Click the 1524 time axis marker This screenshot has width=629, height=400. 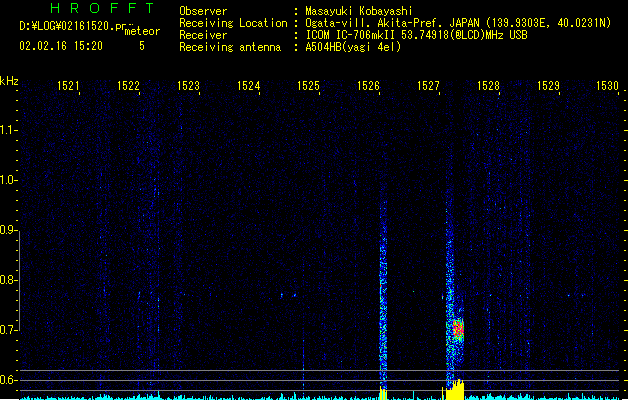point(248,86)
